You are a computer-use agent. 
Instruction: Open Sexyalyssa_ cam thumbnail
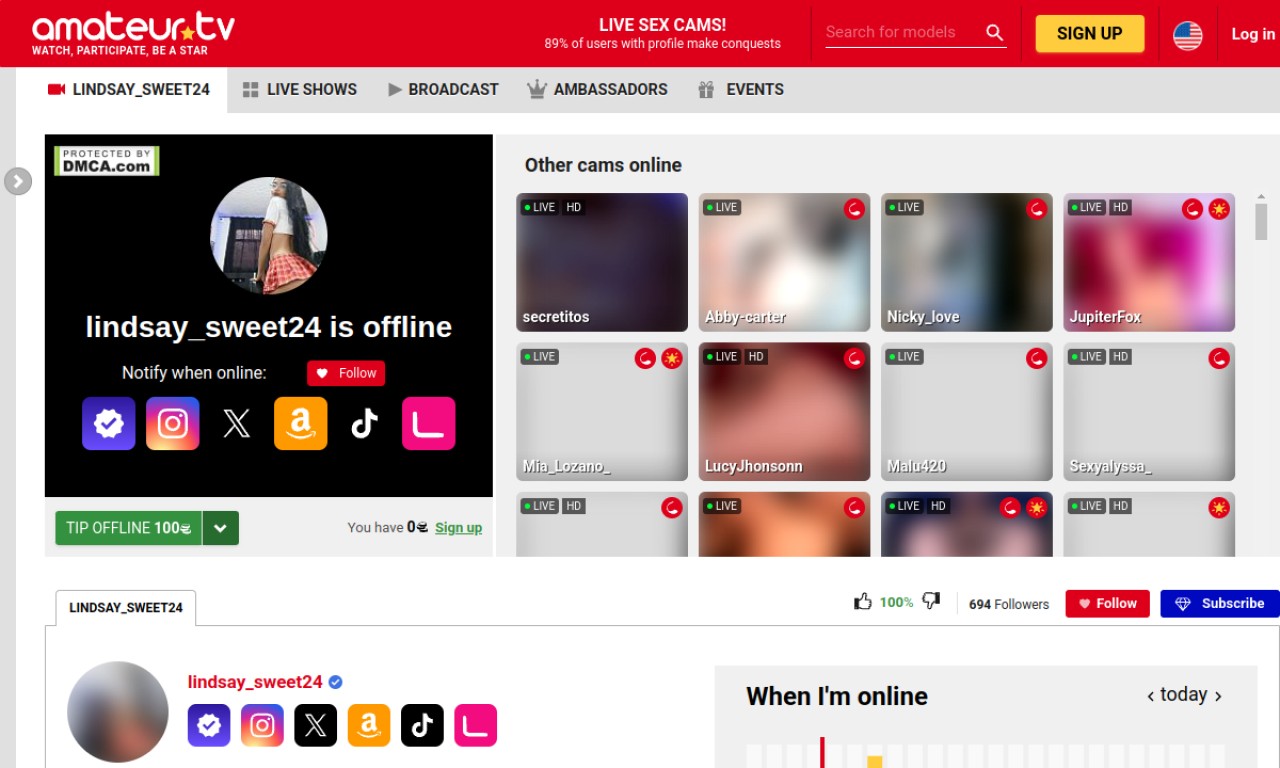coord(1149,411)
